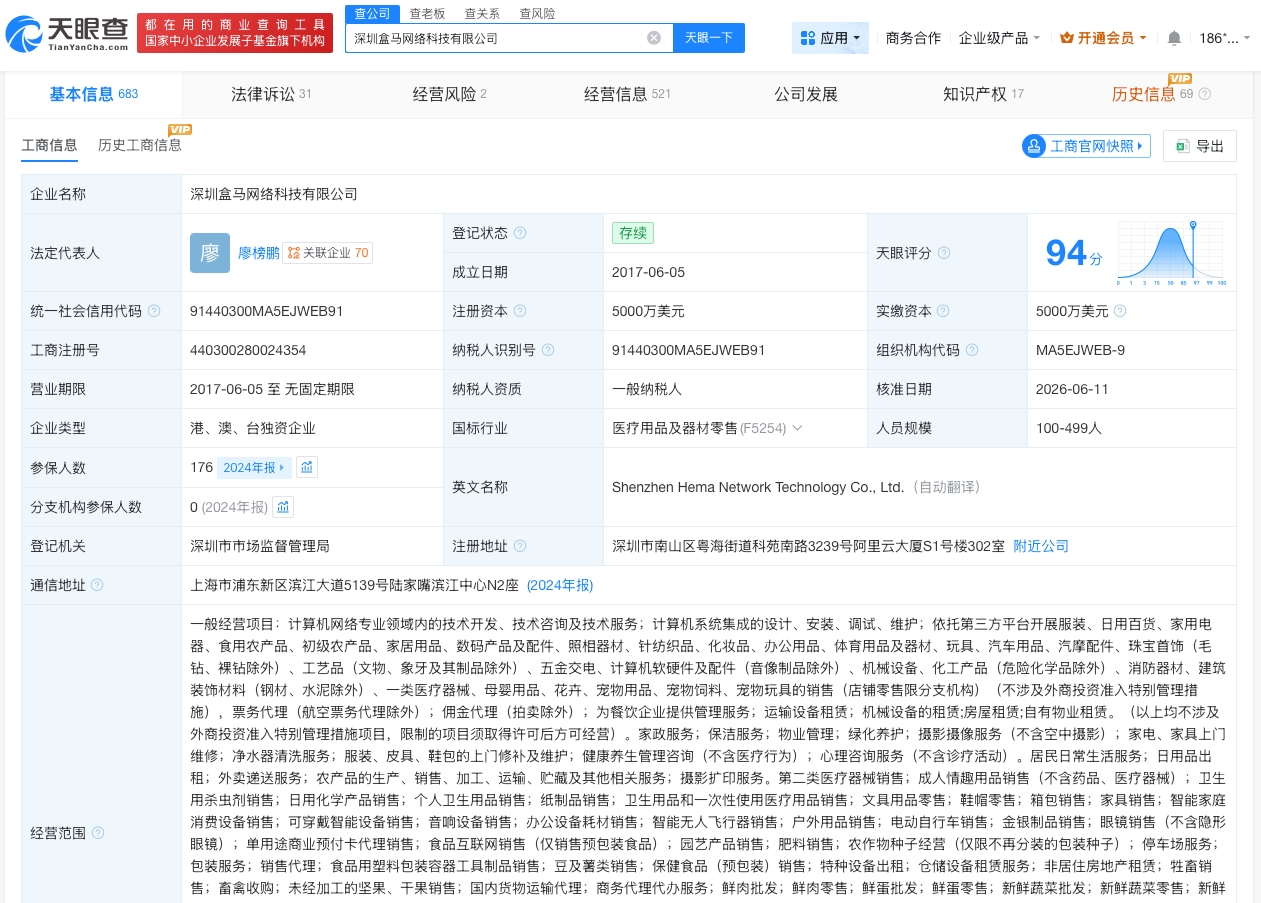The width and height of the screenshot is (1261, 903).
Task: Open the 应用 apps dropdown
Action: 831,38
